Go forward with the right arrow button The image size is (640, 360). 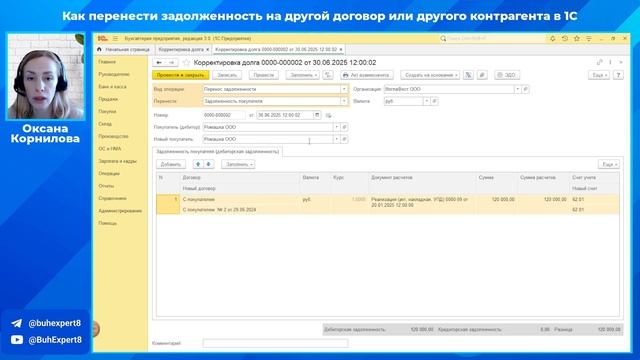coord(171,62)
